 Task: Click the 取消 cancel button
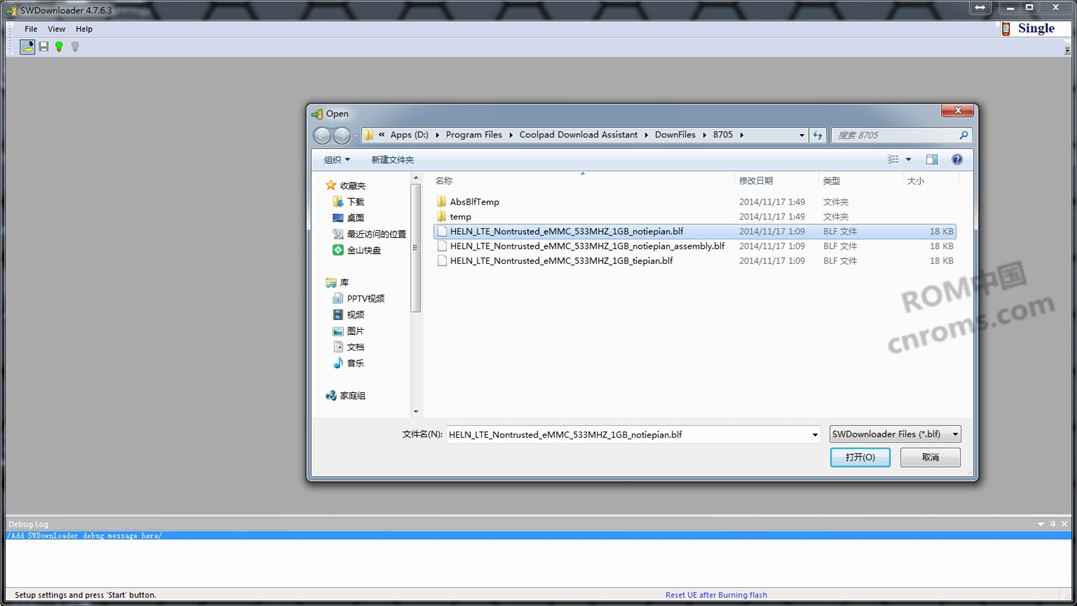(930, 457)
